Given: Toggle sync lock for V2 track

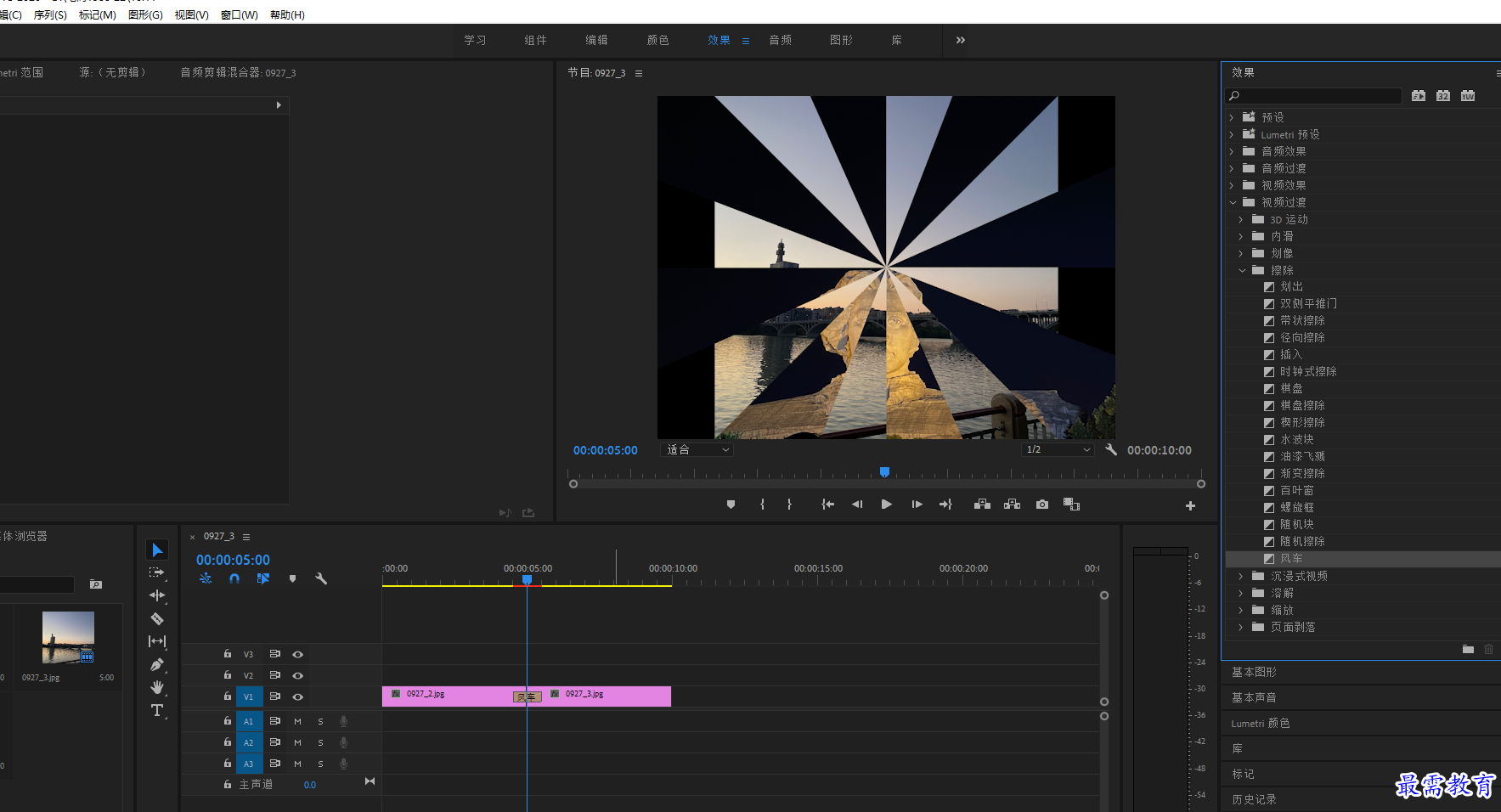Looking at the screenshot, I should point(274,674).
